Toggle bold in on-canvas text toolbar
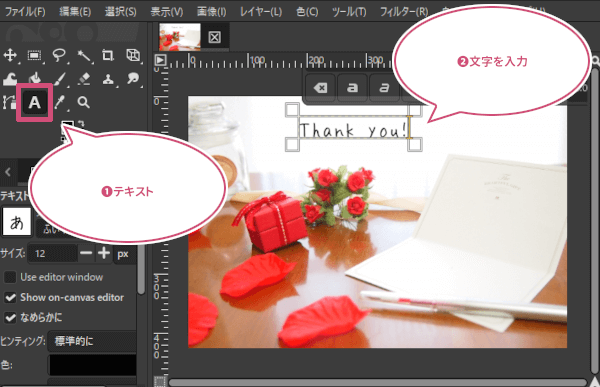Viewport: 600px width, 387px height. click(352, 88)
